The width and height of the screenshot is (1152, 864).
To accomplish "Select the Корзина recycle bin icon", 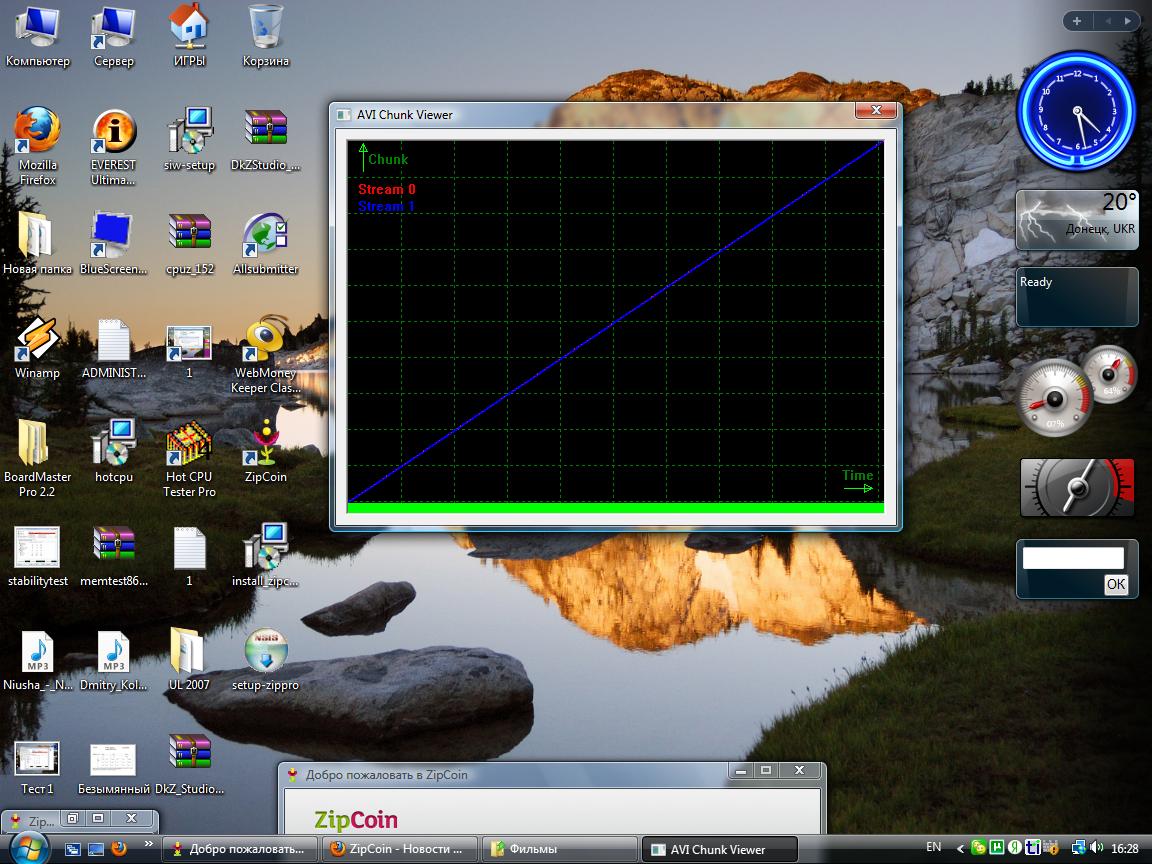I will tap(265, 27).
